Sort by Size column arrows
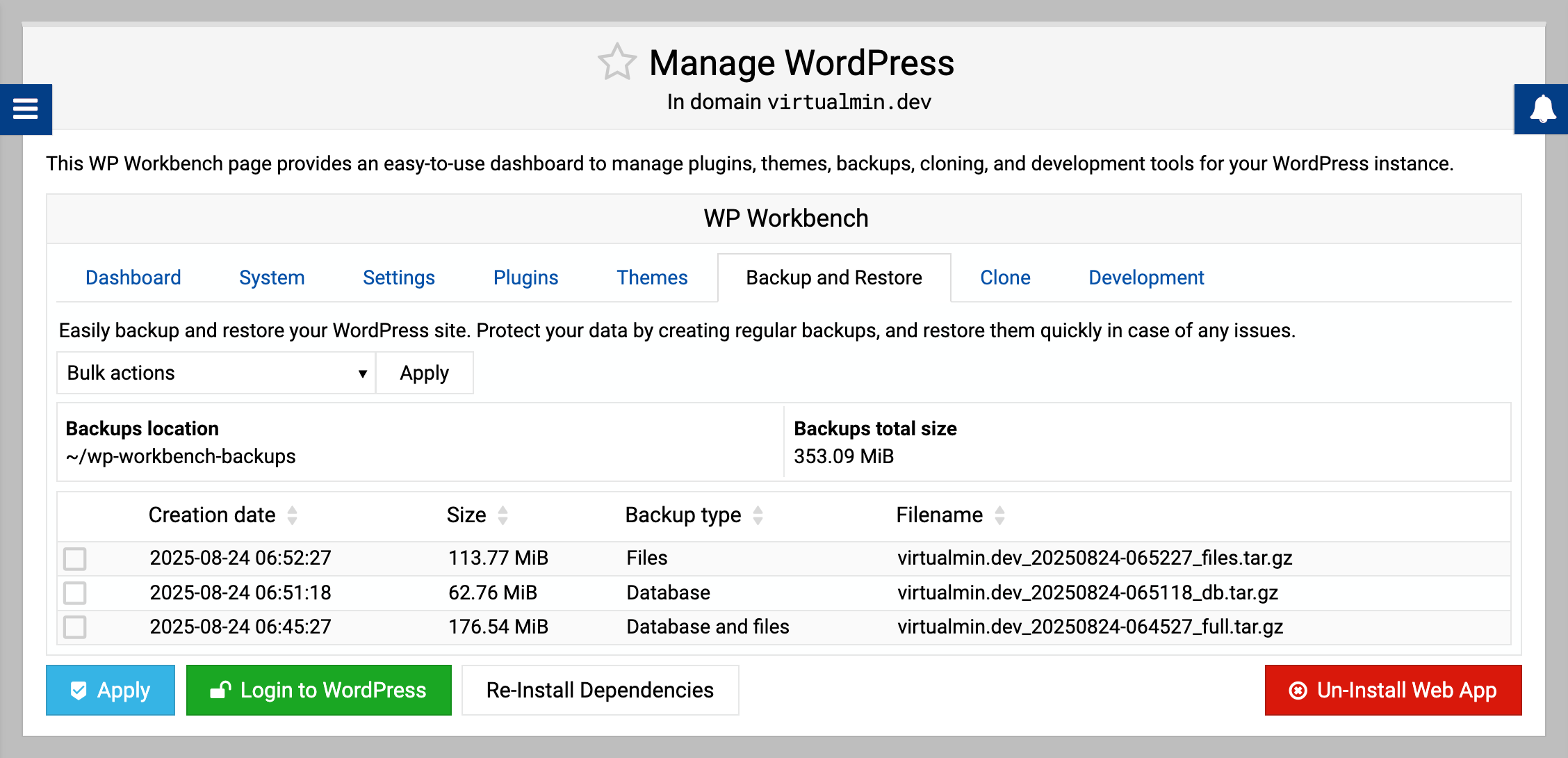Viewport: 1568px width, 758px height. [503, 515]
